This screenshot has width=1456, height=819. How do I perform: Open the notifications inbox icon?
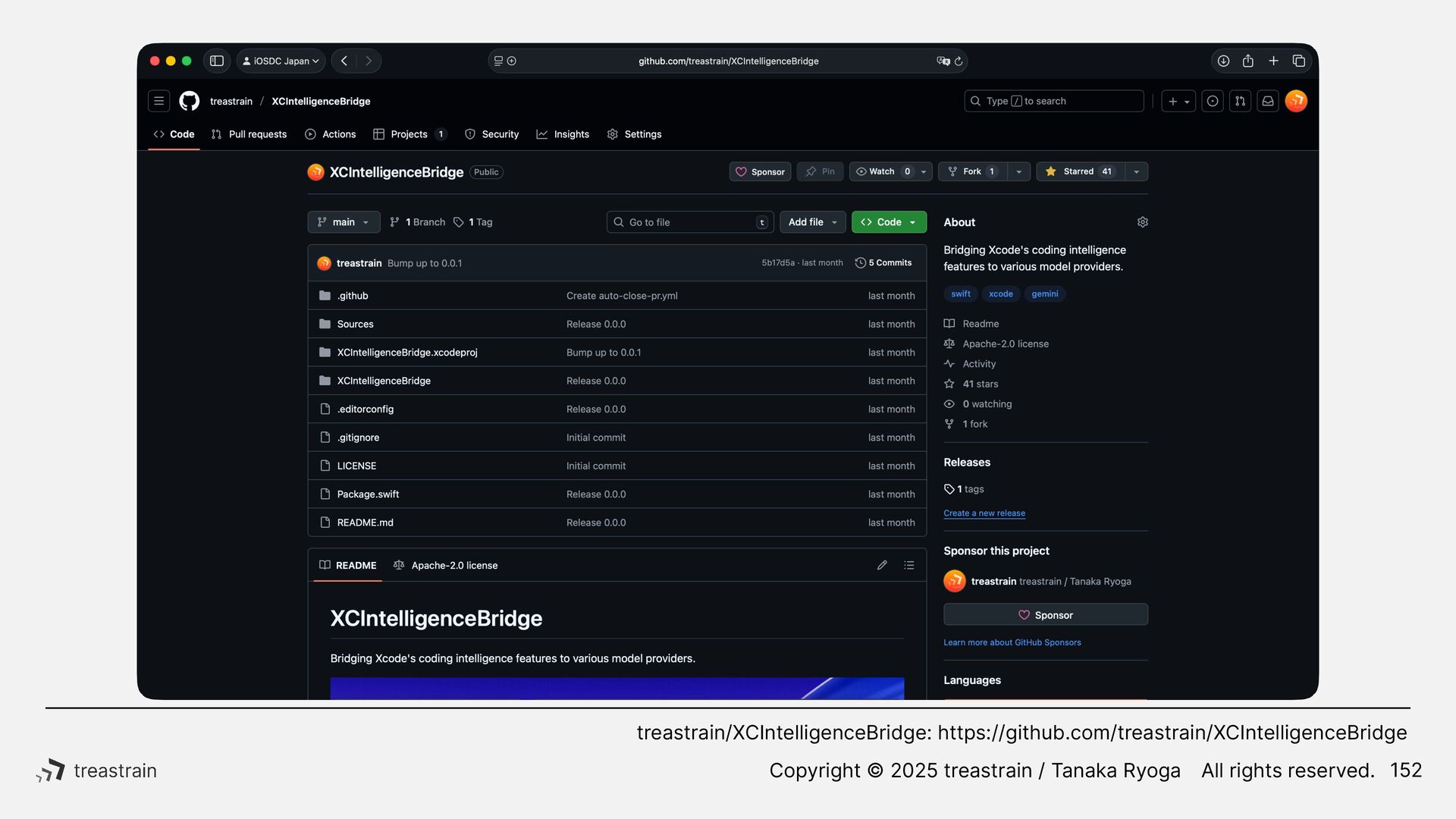click(1267, 101)
